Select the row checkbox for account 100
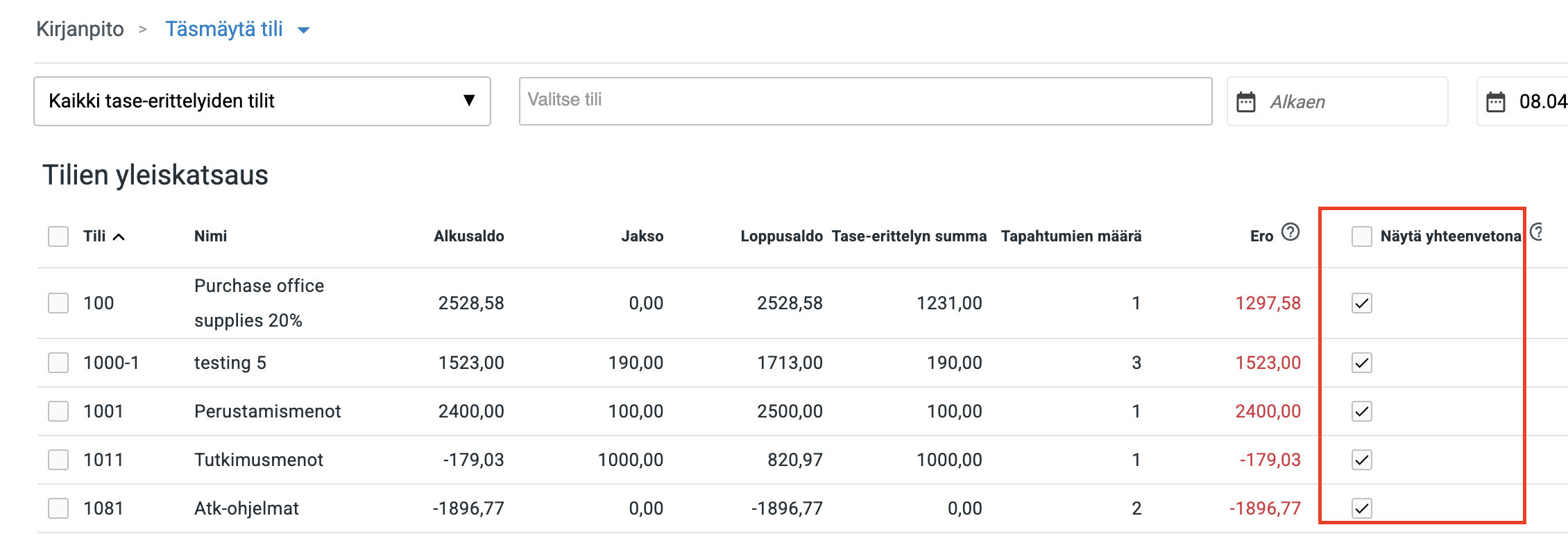 58,303
